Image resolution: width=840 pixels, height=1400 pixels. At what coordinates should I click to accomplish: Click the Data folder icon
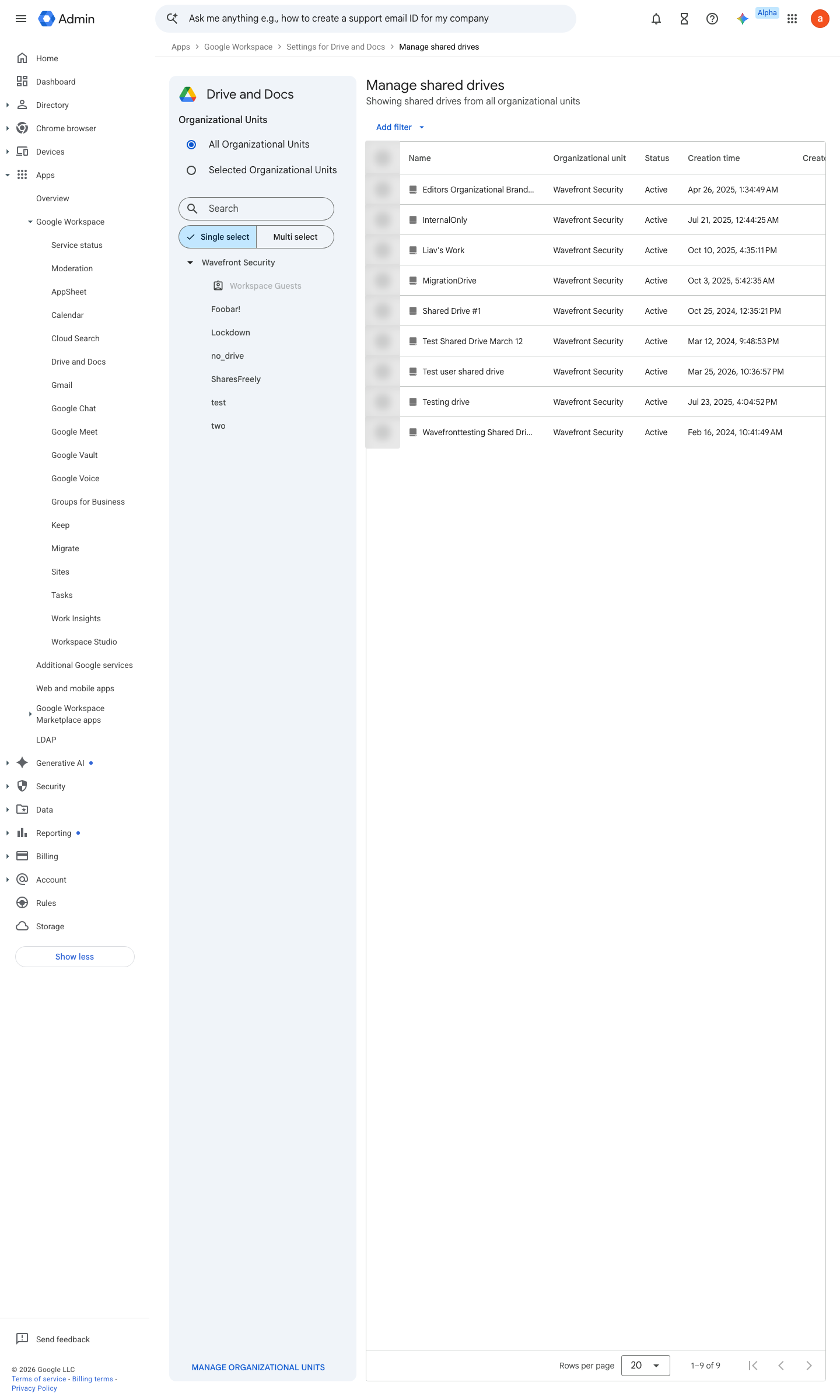point(22,810)
